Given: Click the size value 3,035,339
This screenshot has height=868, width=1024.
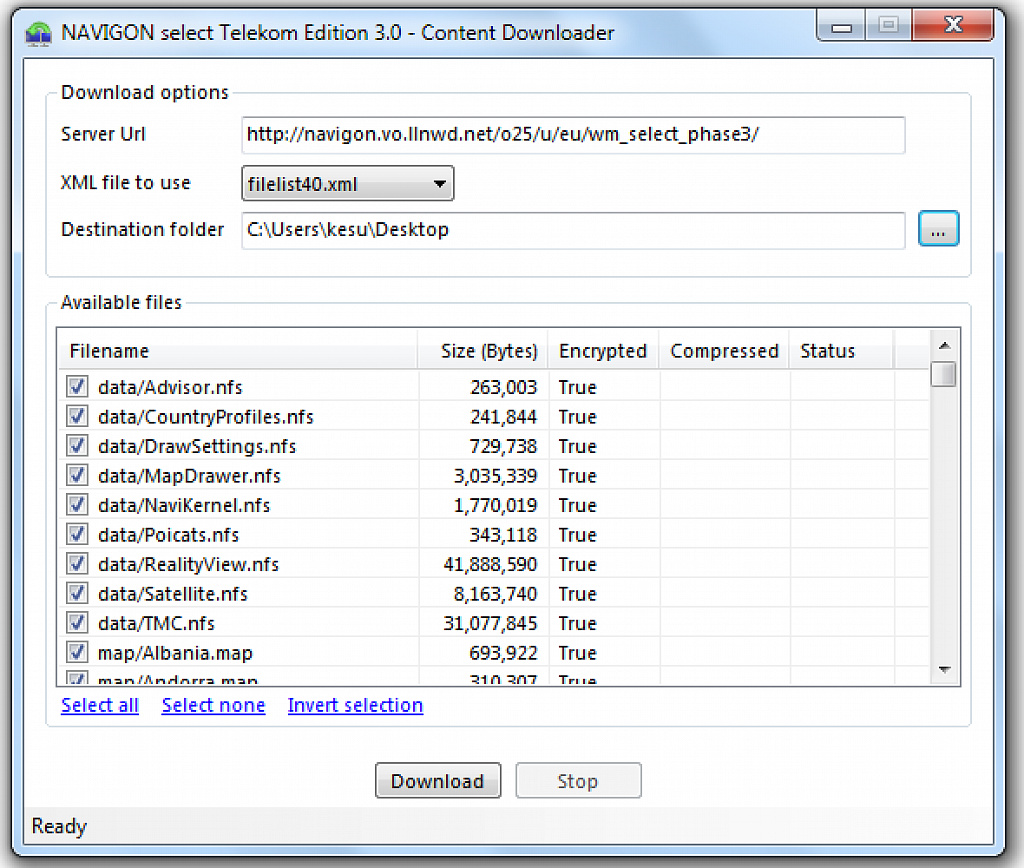Looking at the screenshot, I should coord(496,475).
